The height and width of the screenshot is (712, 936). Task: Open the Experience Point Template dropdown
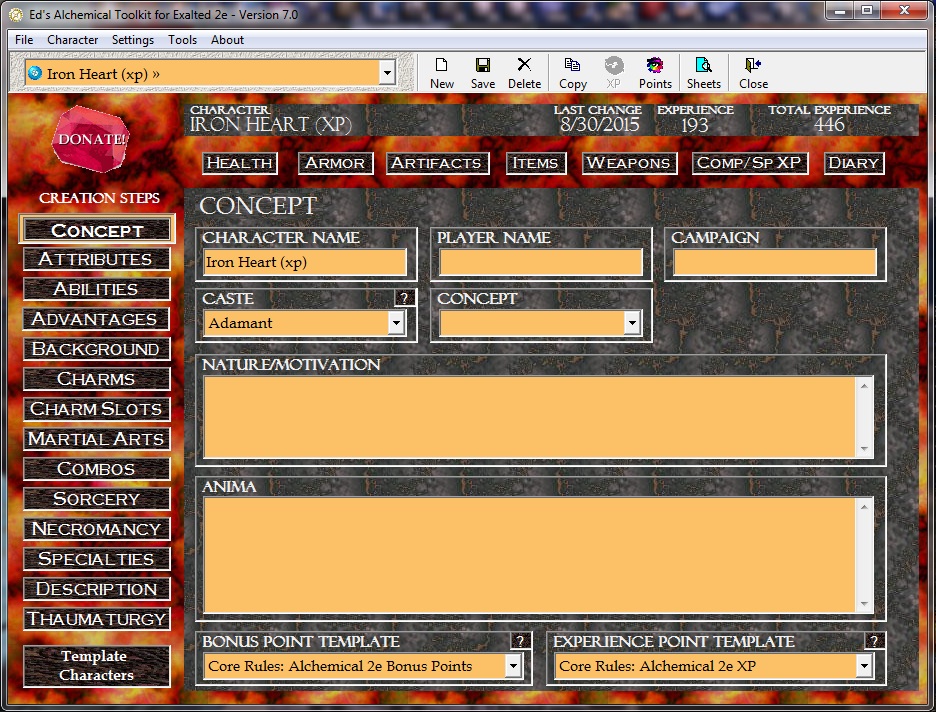coord(864,666)
